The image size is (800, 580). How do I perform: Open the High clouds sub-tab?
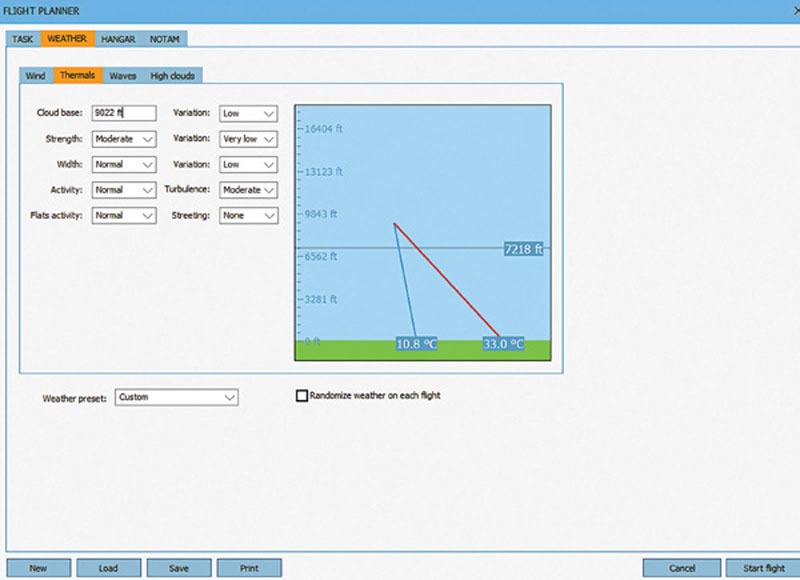(x=173, y=75)
